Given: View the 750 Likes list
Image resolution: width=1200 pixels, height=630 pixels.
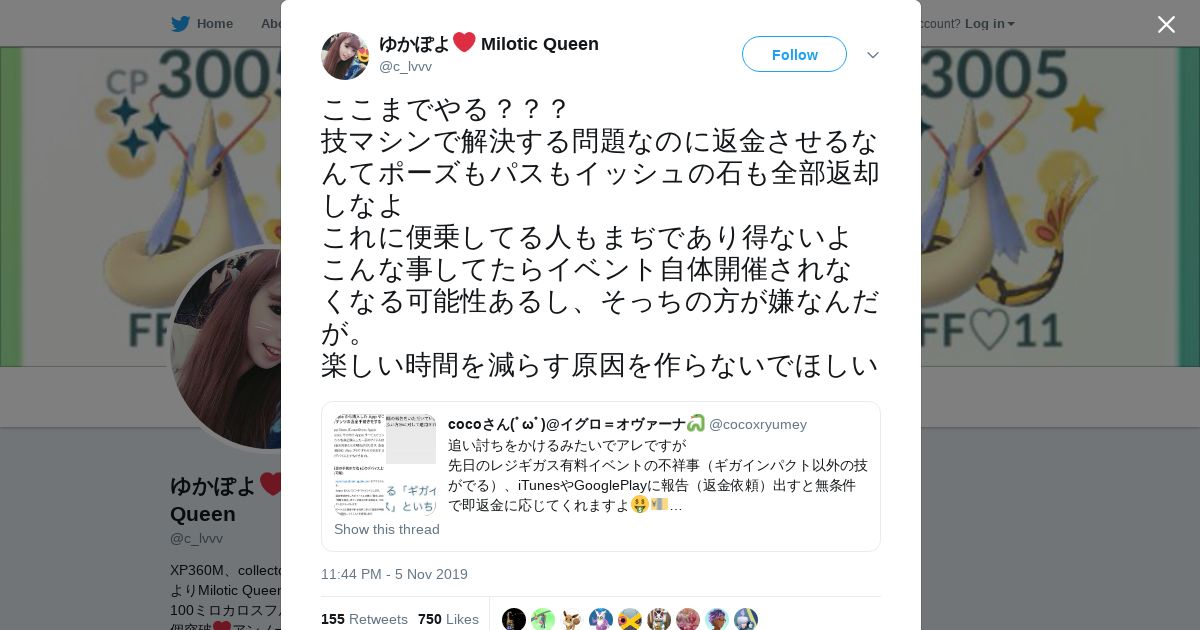Looking at the screenshot, I should click(448, 619).
